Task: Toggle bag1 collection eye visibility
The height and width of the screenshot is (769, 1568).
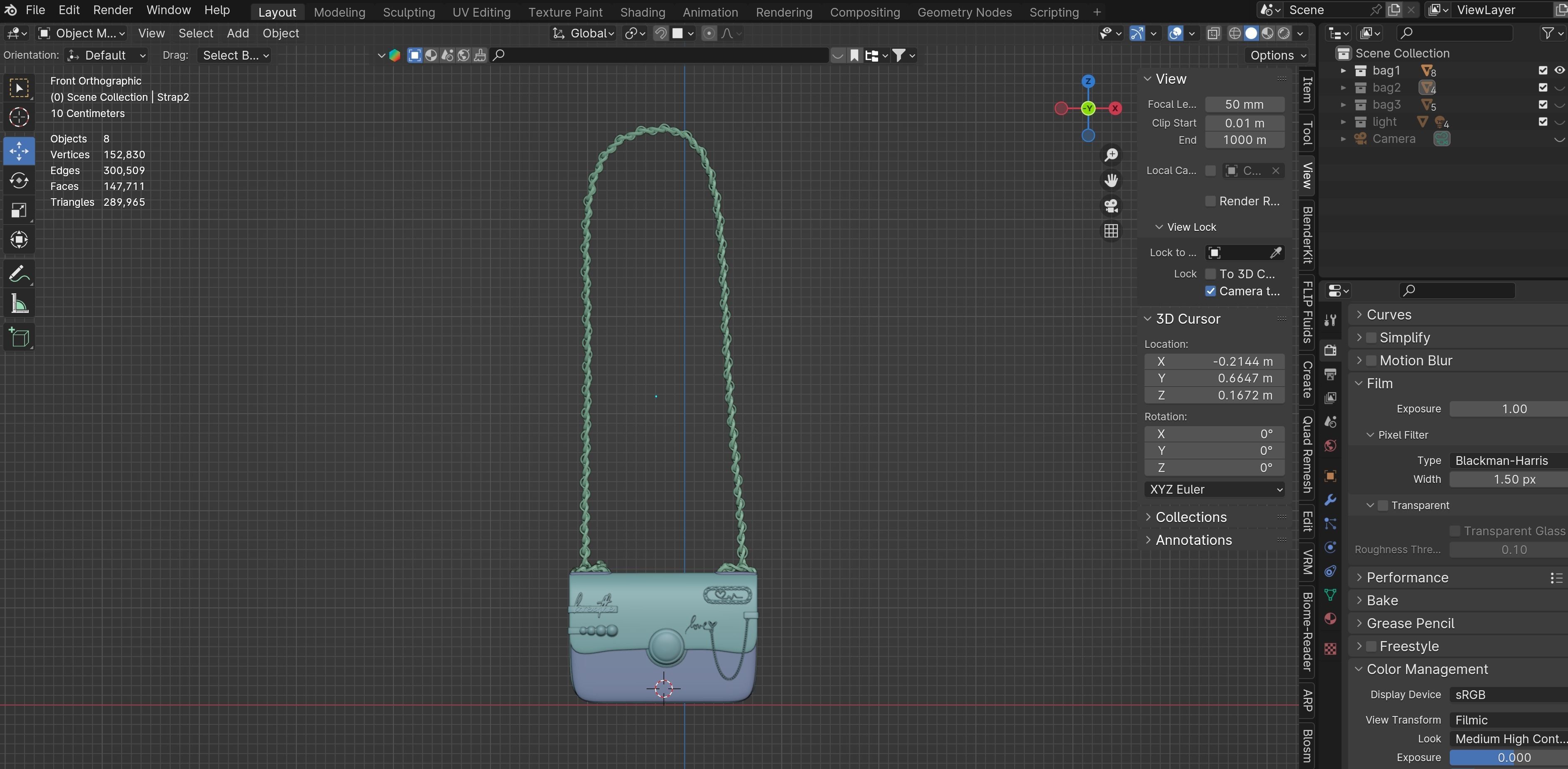Action: [x=1559, y=70]
